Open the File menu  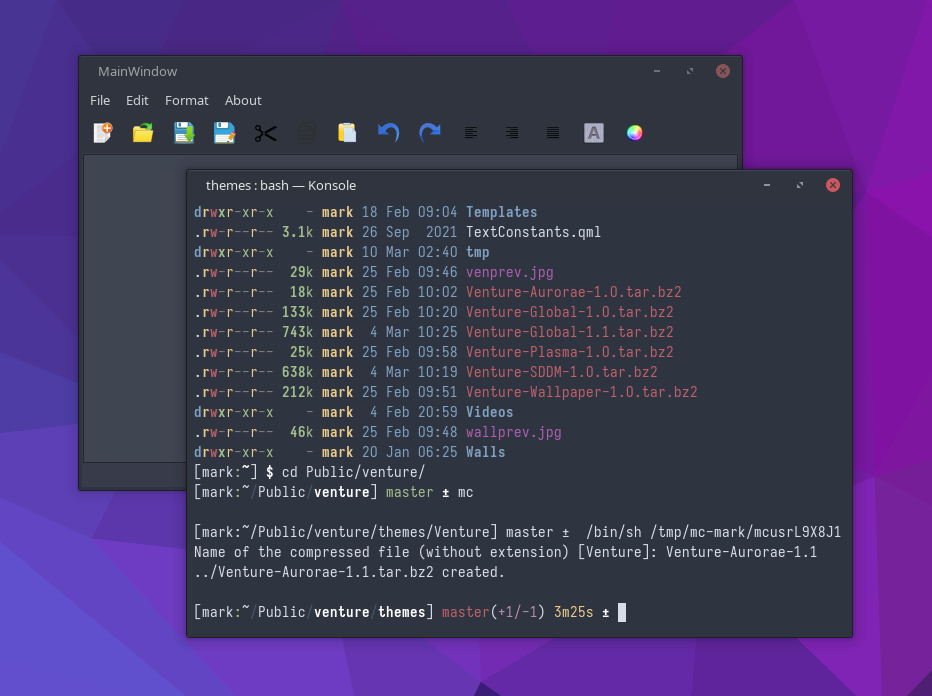(100, 100)
